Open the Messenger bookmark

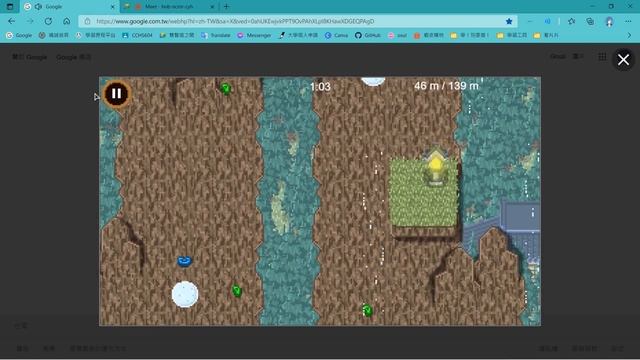[254, 36]
